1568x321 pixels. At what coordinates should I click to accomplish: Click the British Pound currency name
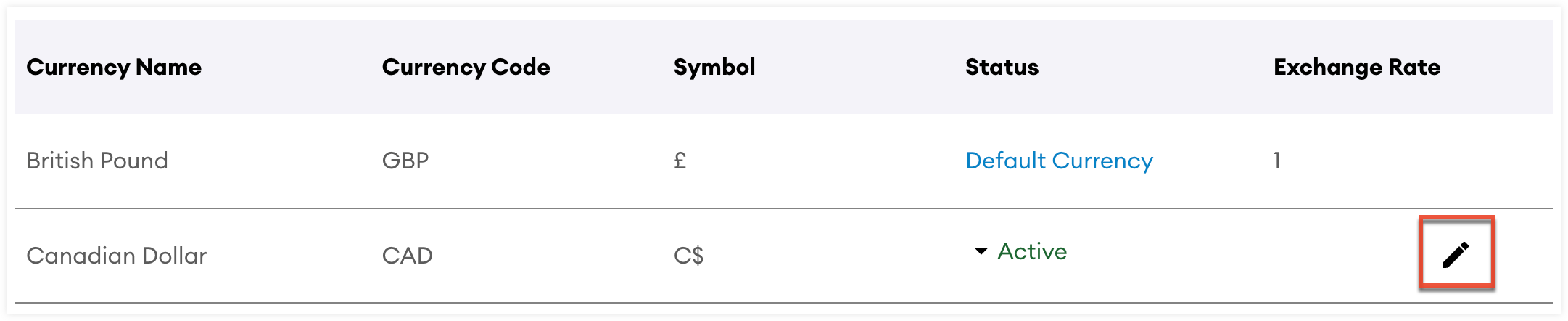[97, 160]
